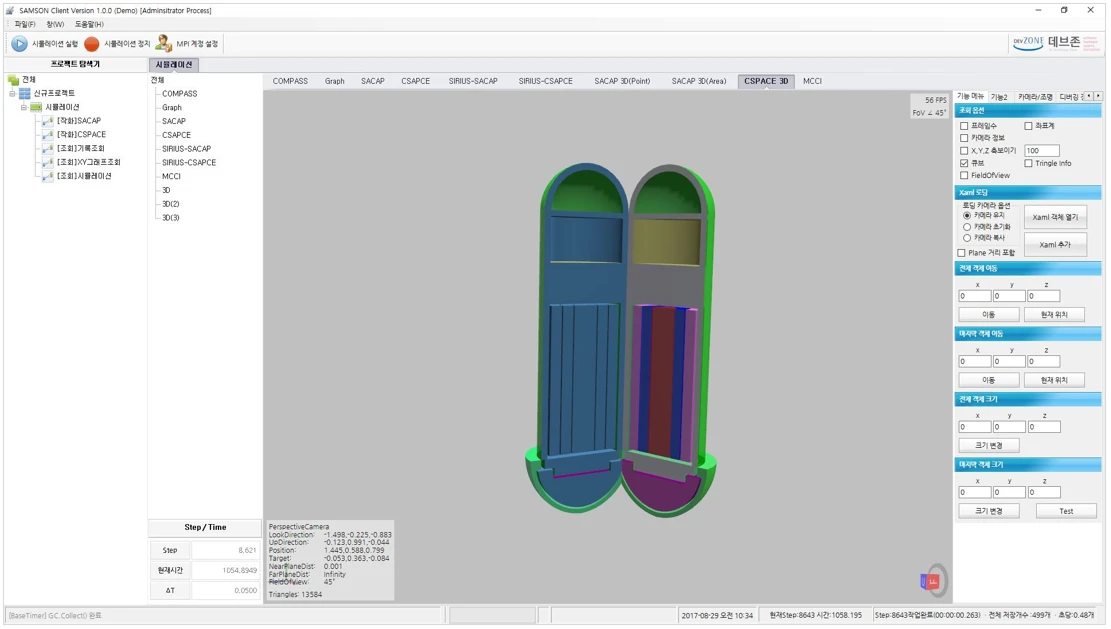
Task: Switch to the SACAP 3D(Point) tab
Action: (x=622, y=81)
